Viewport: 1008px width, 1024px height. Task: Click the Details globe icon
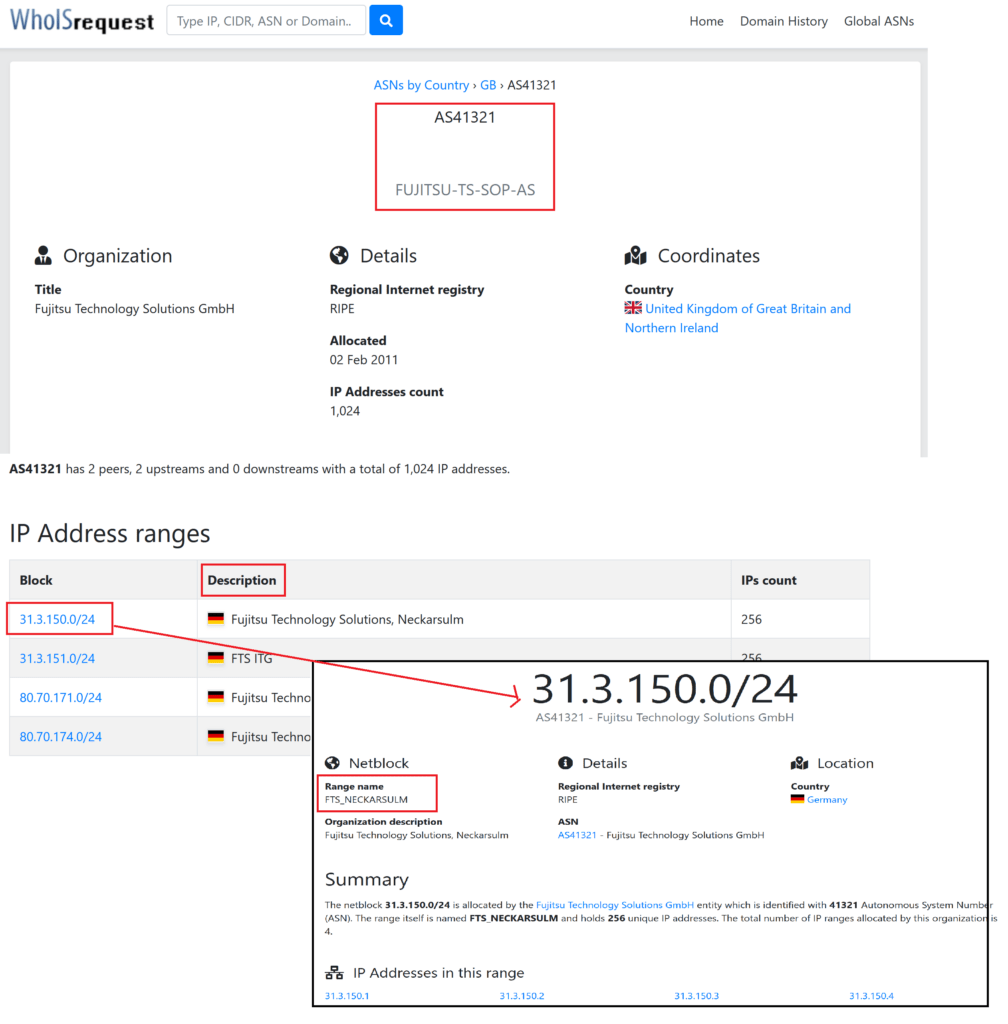[x=339, y=255]
